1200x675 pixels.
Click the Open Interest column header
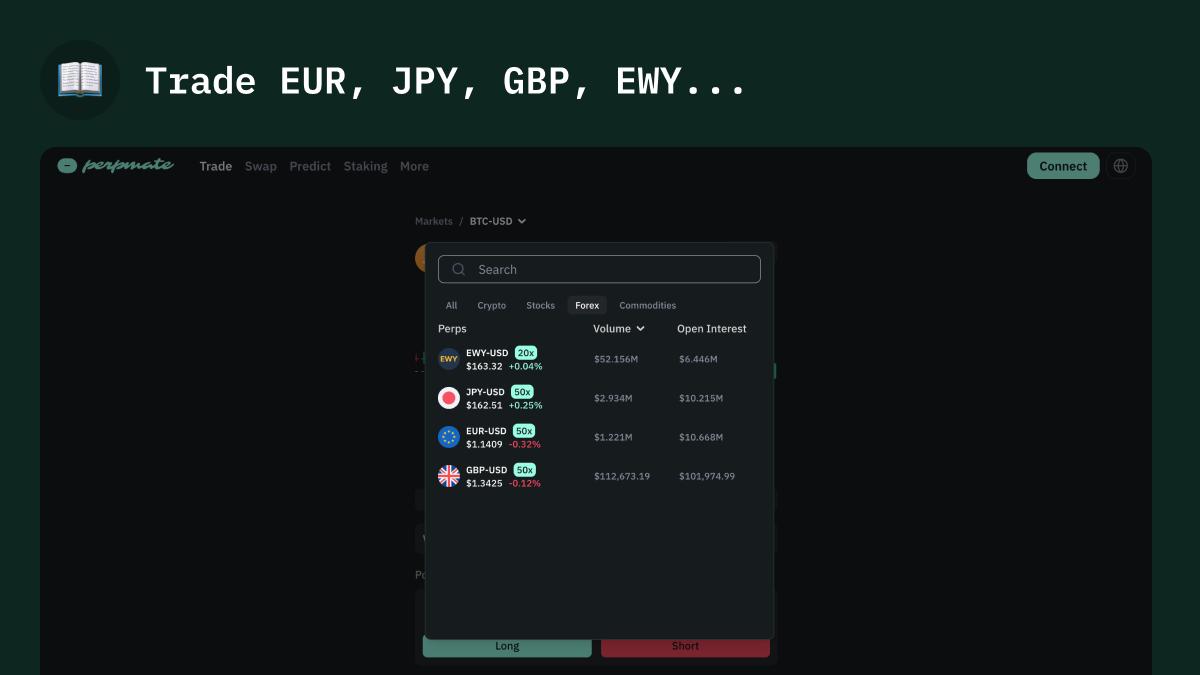712,328
